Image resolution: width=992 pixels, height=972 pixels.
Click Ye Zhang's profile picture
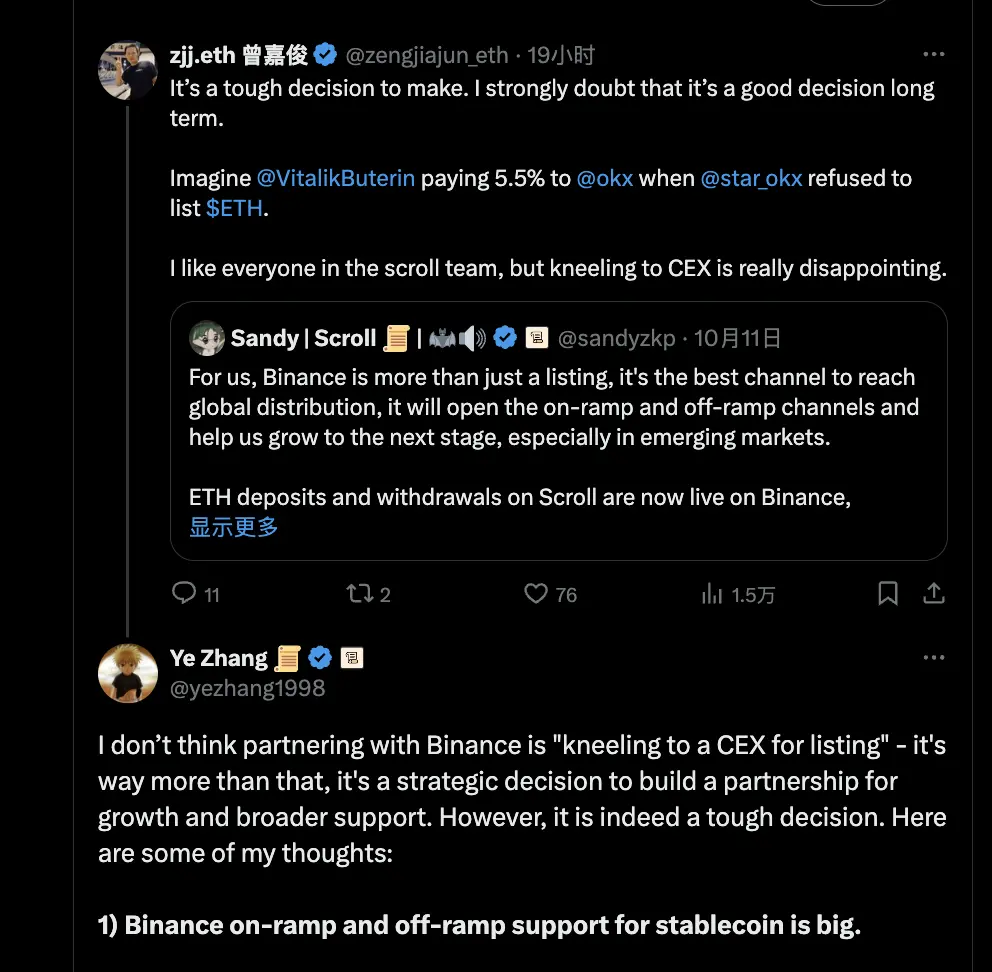pyautogui.click(x=128, y=673)
